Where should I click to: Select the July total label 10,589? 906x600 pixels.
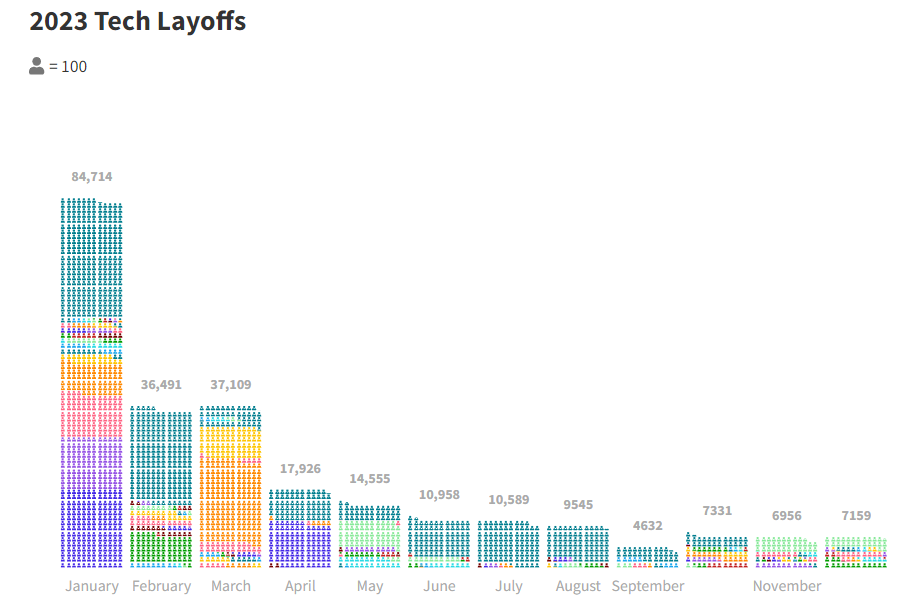pyautogui.click(x=508, y=499)
